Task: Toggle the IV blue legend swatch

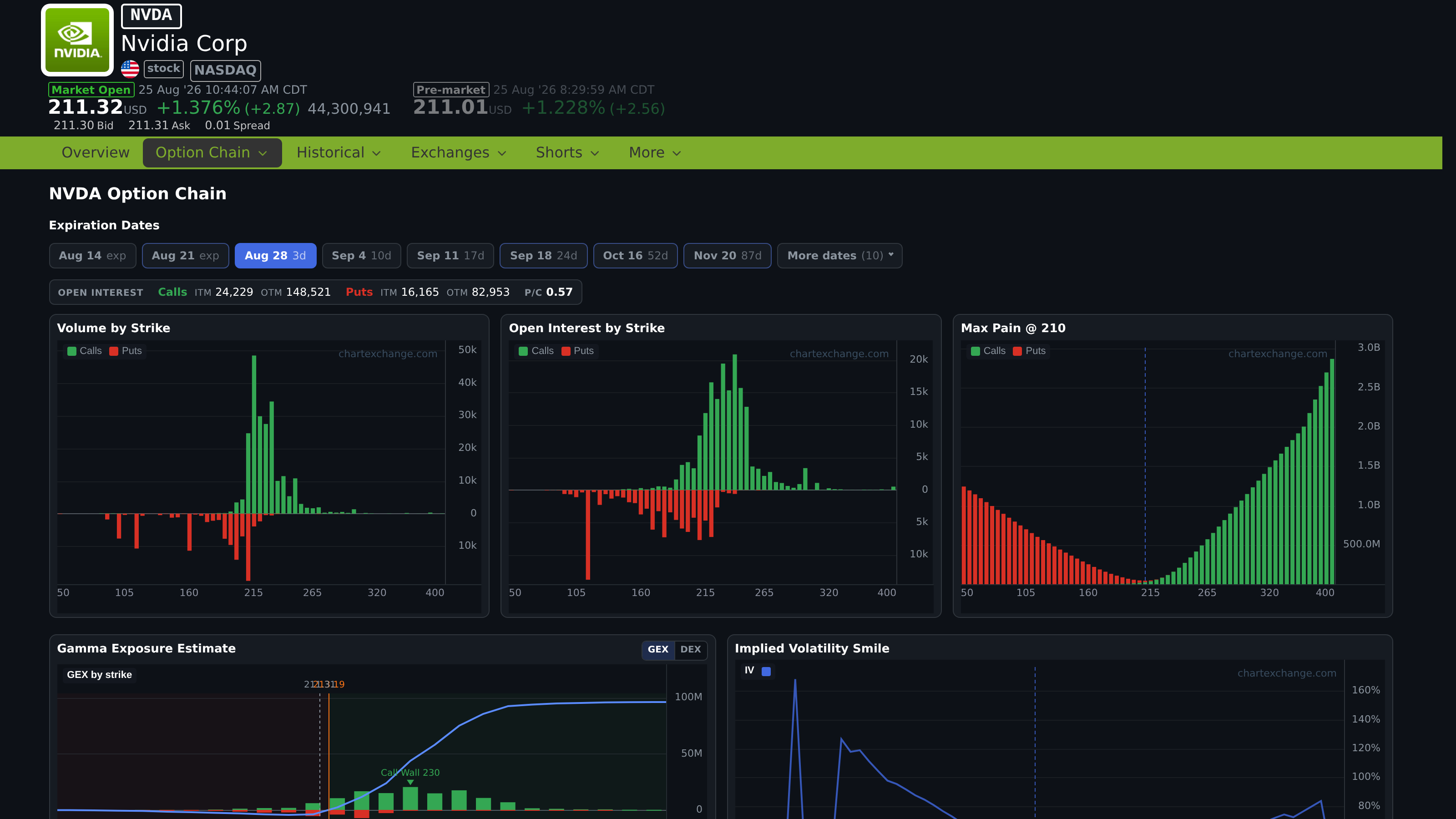Action: click(x=766, y=672)
